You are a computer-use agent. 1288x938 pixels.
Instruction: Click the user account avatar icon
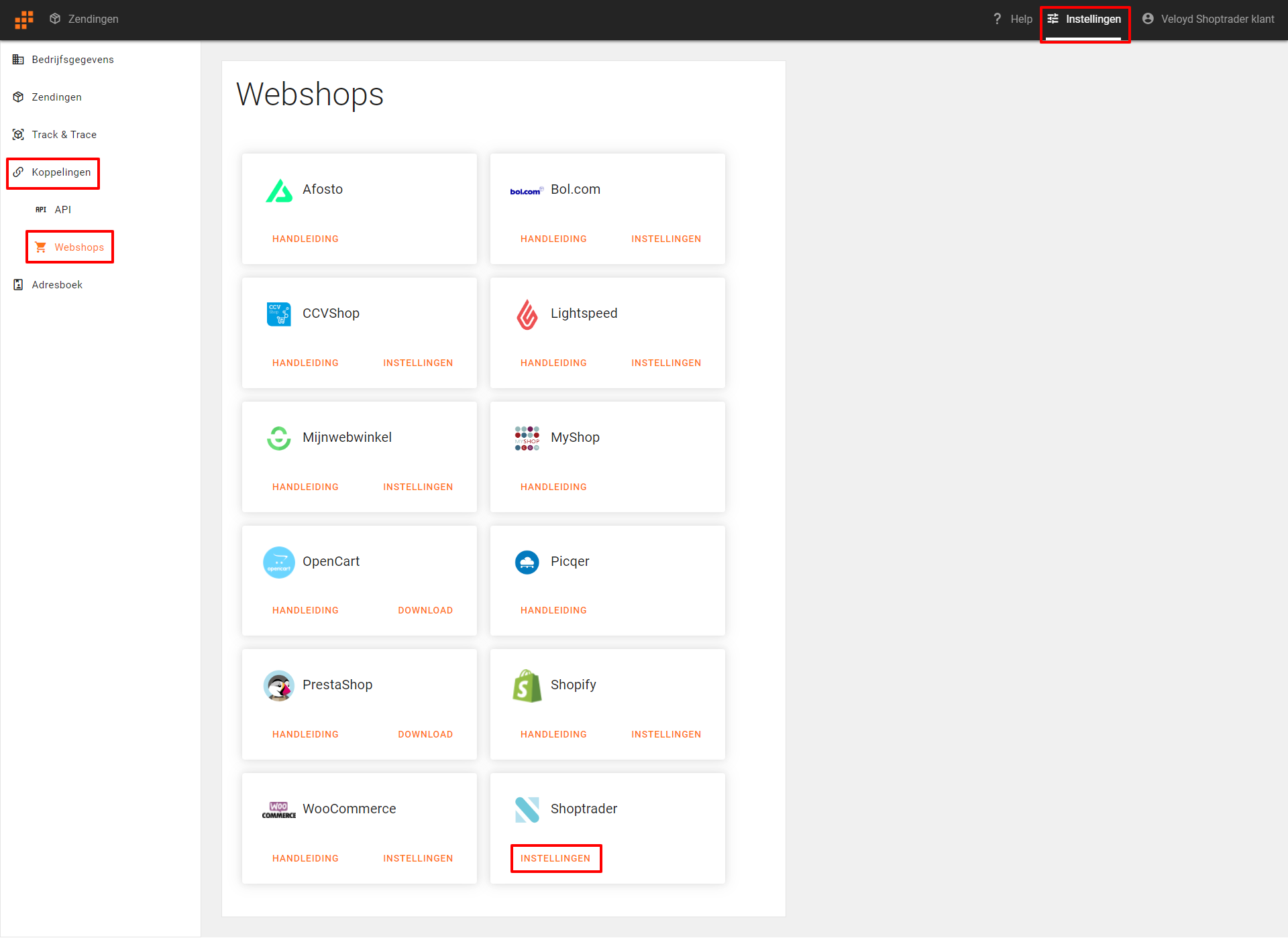[1148, 19]
